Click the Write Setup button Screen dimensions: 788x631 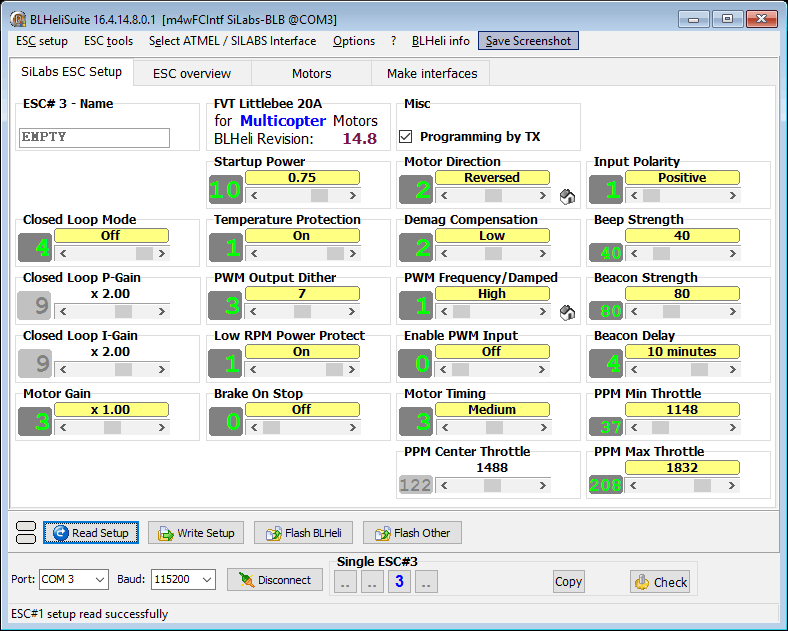click(x=196, y=533)
